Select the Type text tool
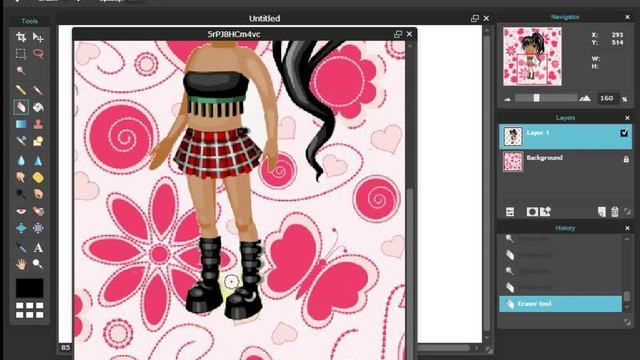The height and width of the screenshot is (360, 640). point(38,247)
